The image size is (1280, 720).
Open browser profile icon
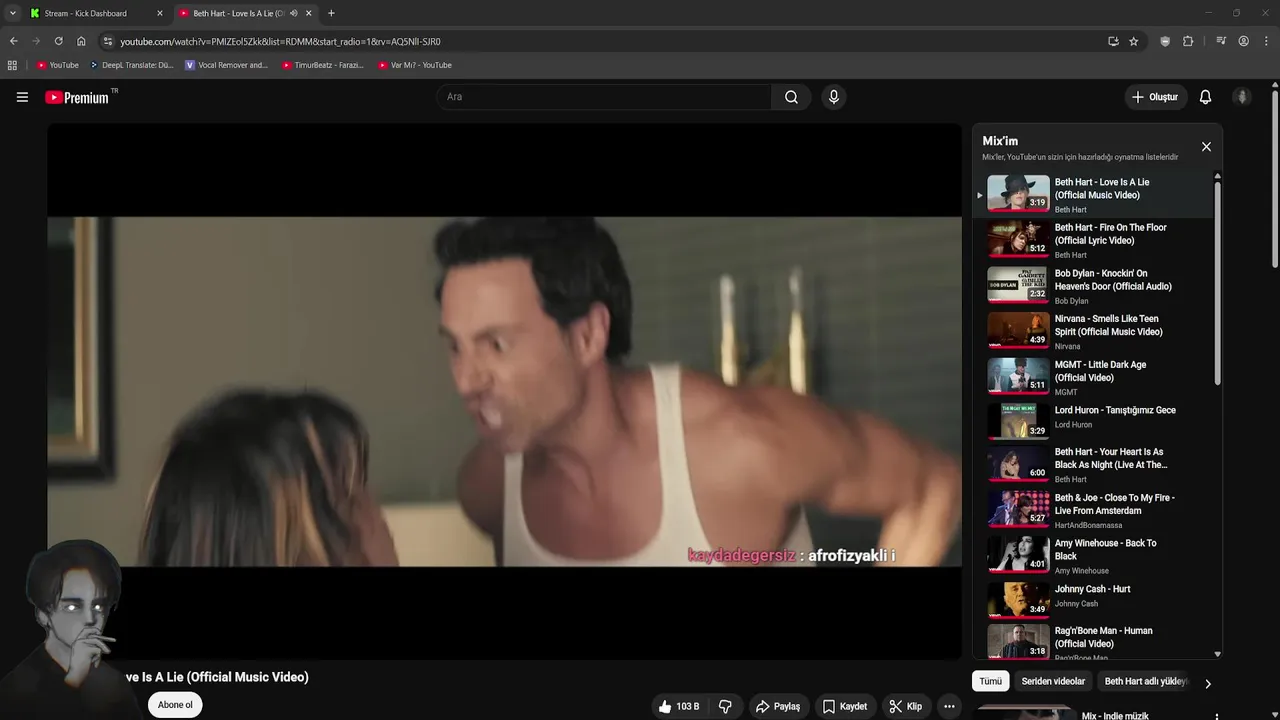[1243, 41]
